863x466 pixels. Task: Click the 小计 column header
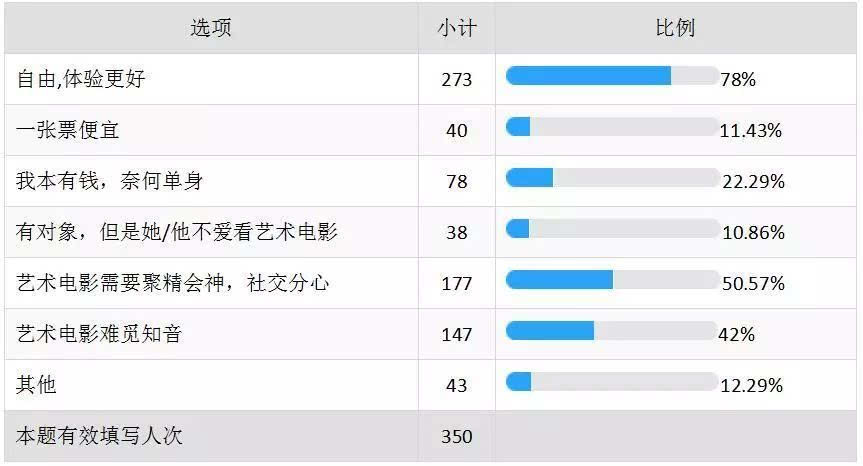pyautogui.click(x=456, y=28)
